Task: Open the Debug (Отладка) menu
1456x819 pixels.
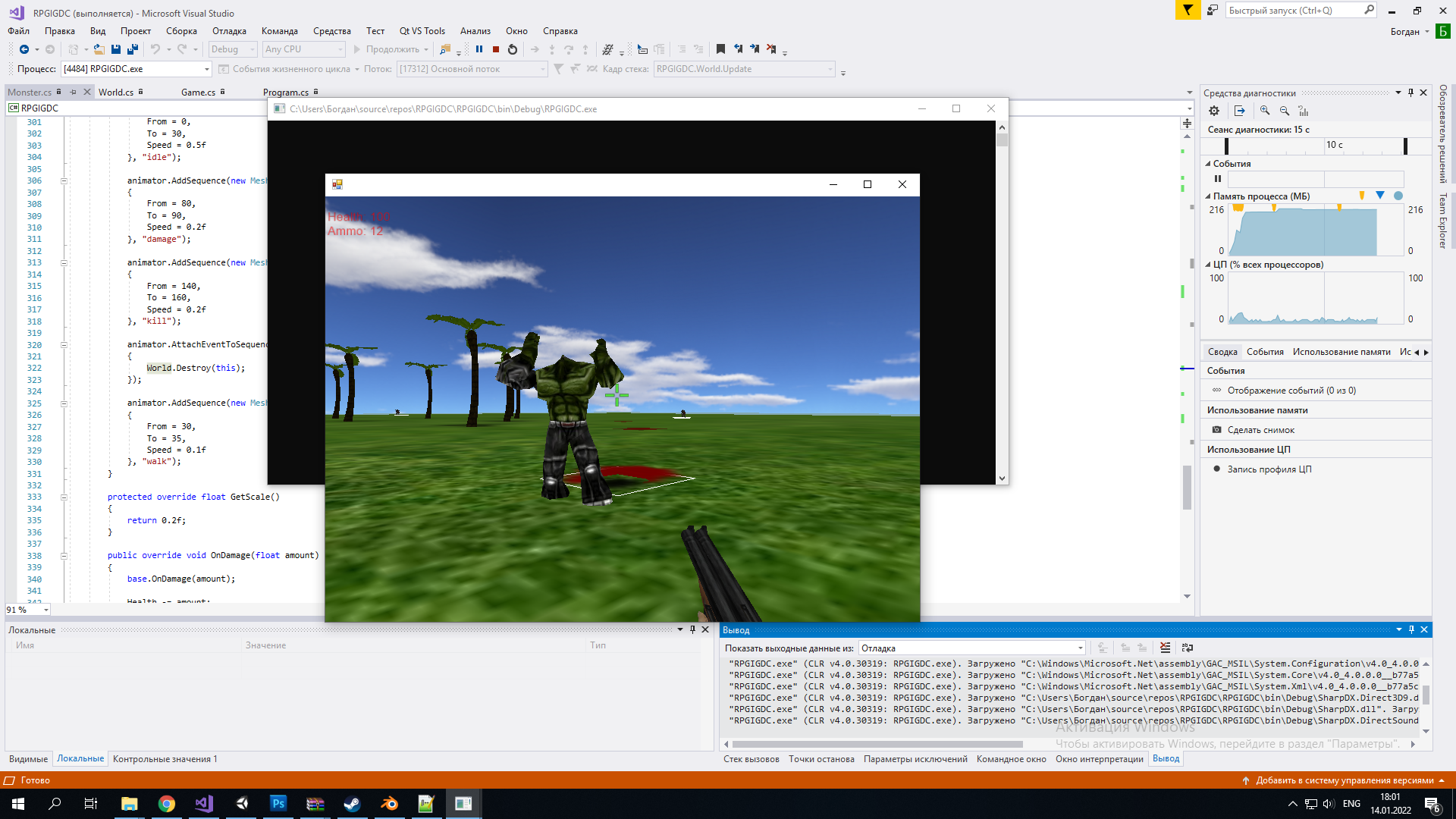Action: 229,31
